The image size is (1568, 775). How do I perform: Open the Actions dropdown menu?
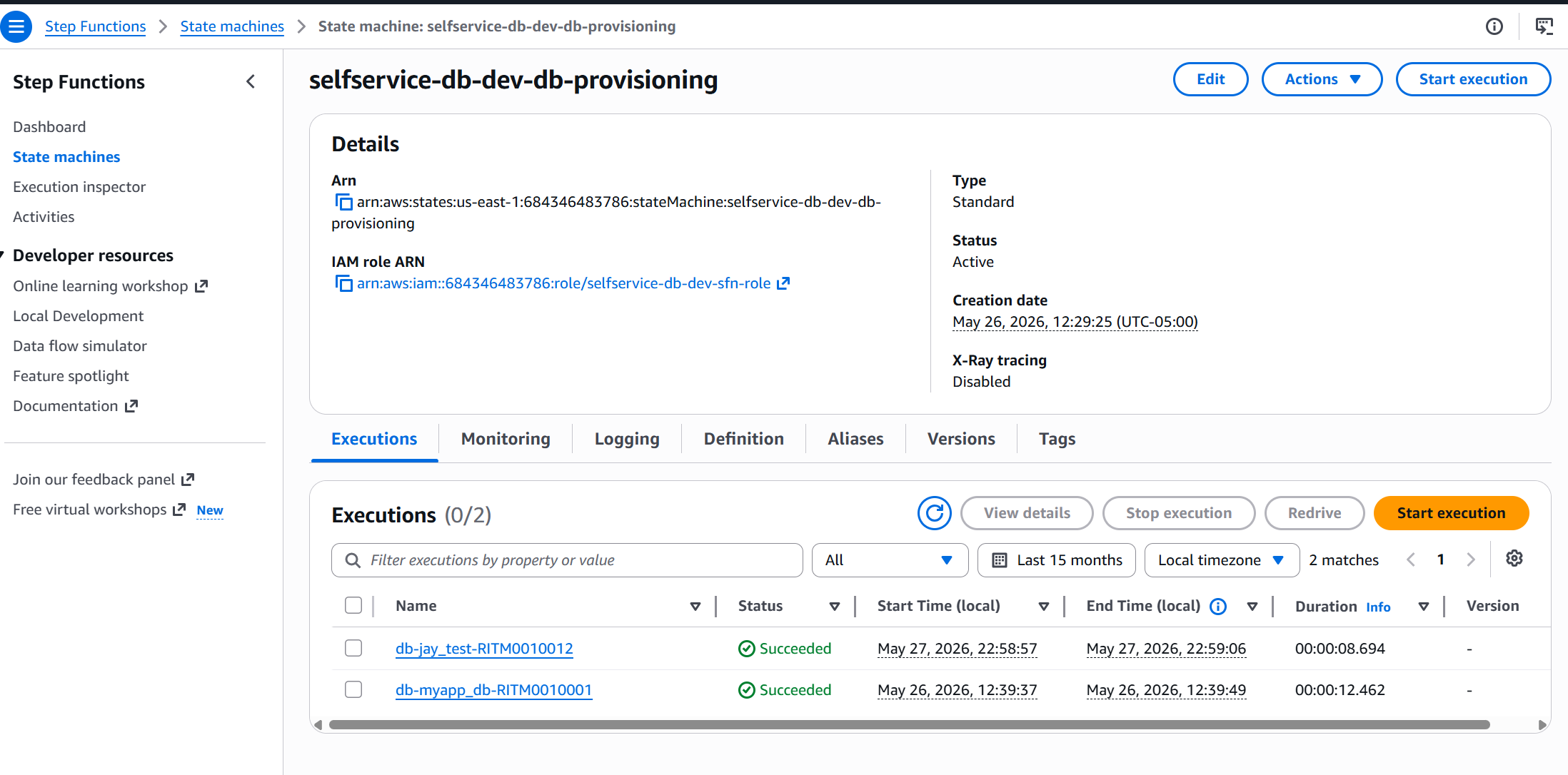coord(1322,79)
